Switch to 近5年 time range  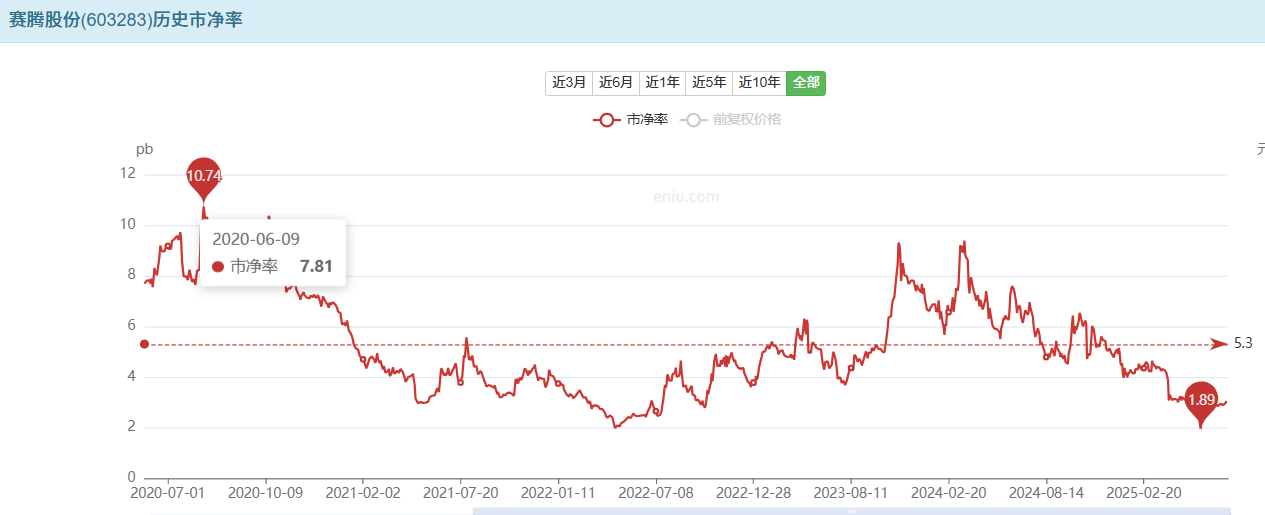click(x=709, y=83)
